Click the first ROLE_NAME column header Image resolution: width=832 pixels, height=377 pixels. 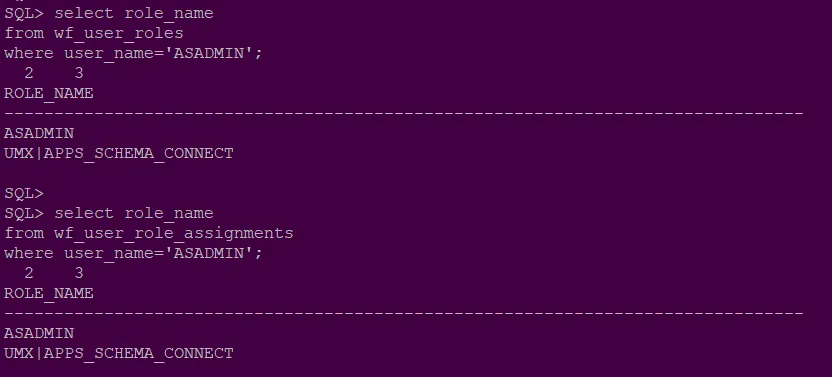point(49,93)
